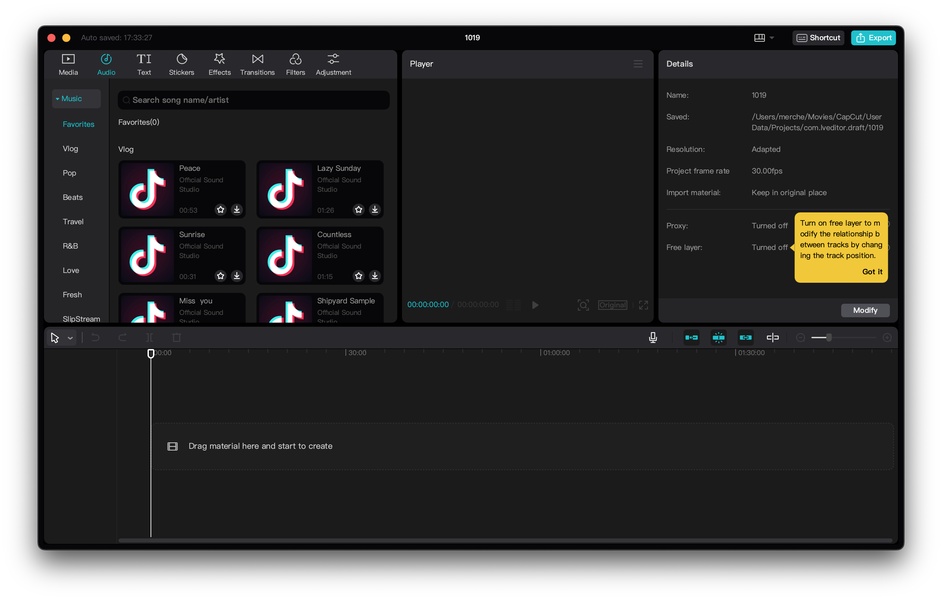Click the player fullscreen icon
The height and width of the screenshot is (600, 942).
coord(643,305)
